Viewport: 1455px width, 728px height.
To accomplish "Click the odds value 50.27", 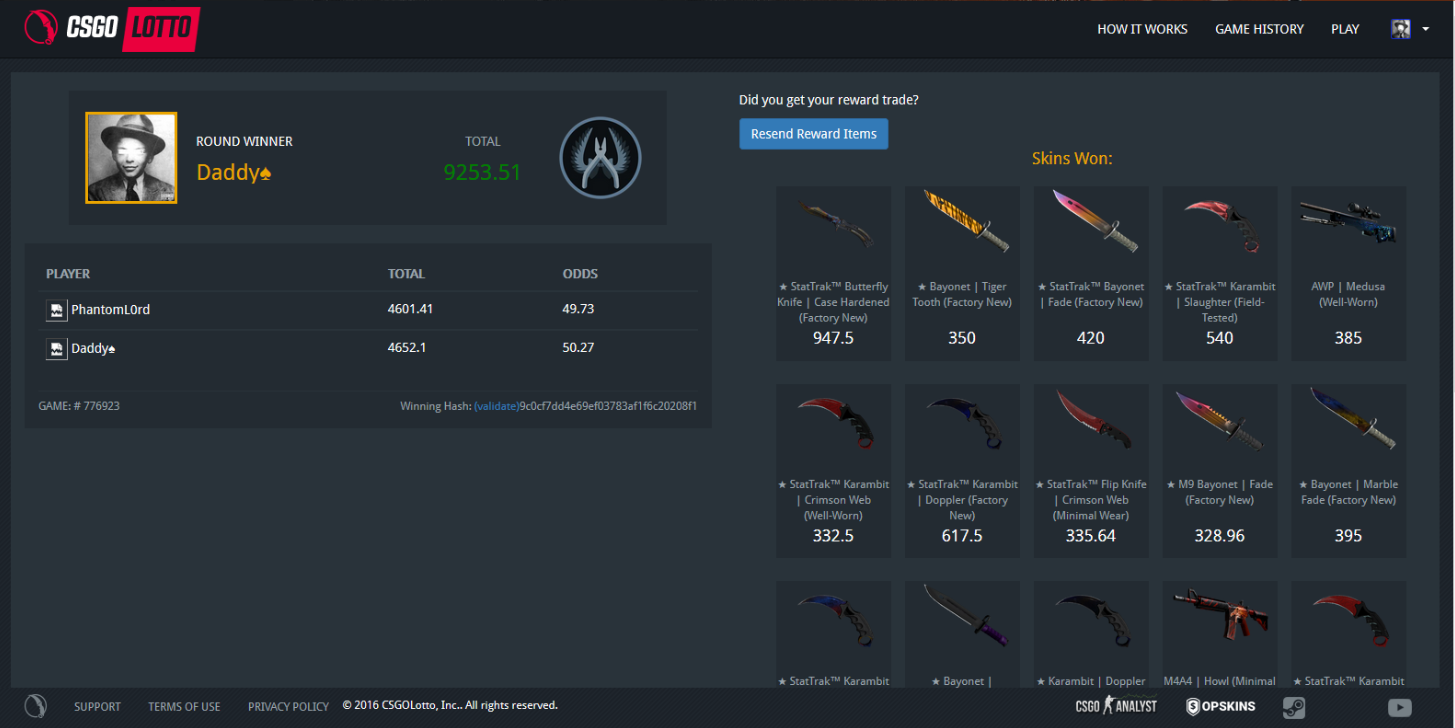I will (x=578, y=349).
